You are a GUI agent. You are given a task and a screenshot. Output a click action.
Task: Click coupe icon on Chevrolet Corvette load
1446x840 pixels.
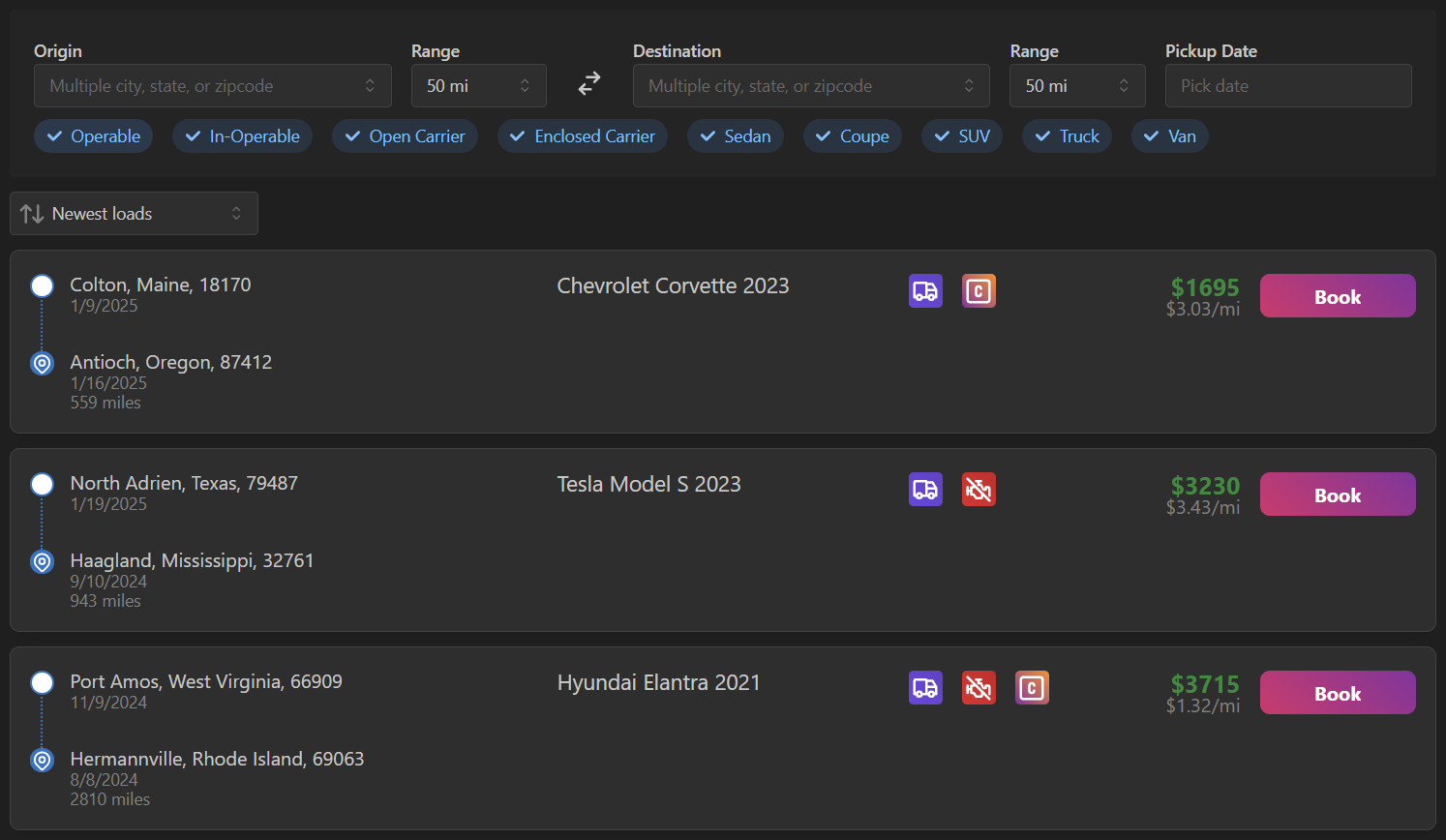(979, 291)
